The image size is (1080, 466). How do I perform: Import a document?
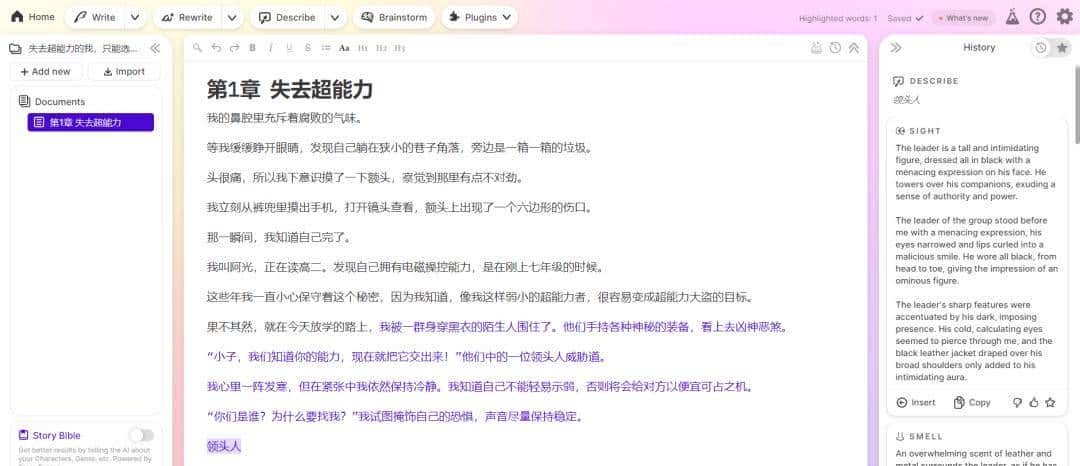point(124,72)
